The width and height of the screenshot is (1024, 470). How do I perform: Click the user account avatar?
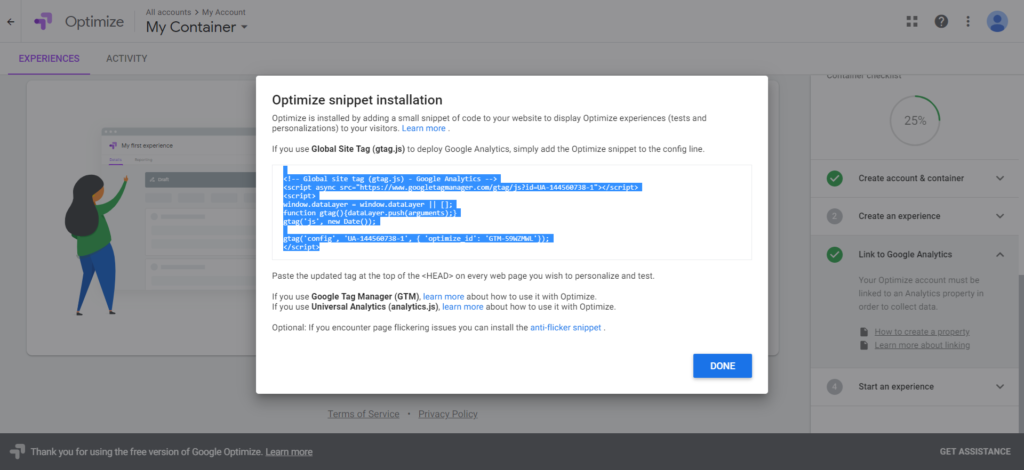997,21
